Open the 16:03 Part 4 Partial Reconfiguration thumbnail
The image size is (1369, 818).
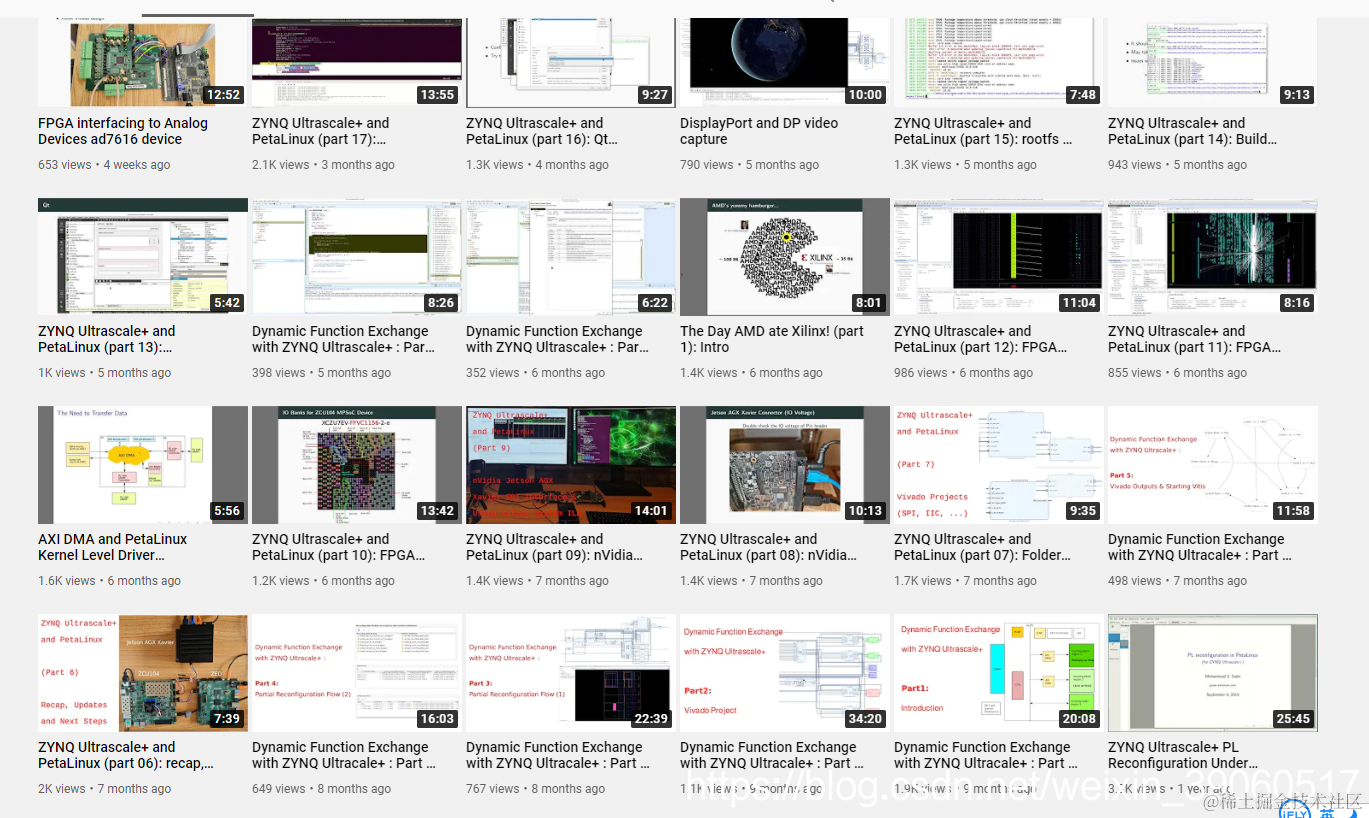click(x=357, y=672)
